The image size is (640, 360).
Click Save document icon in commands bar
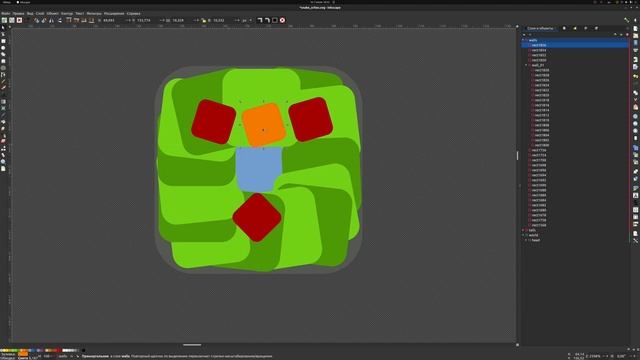coord(636,43)
